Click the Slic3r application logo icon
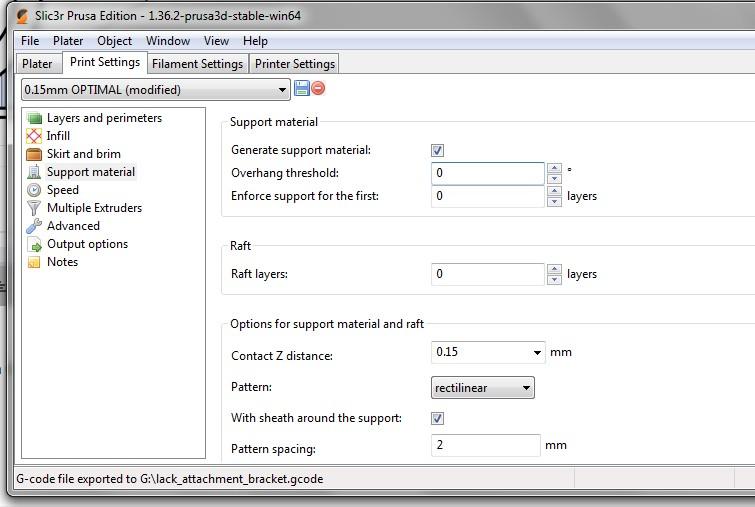 click(22, 16)
